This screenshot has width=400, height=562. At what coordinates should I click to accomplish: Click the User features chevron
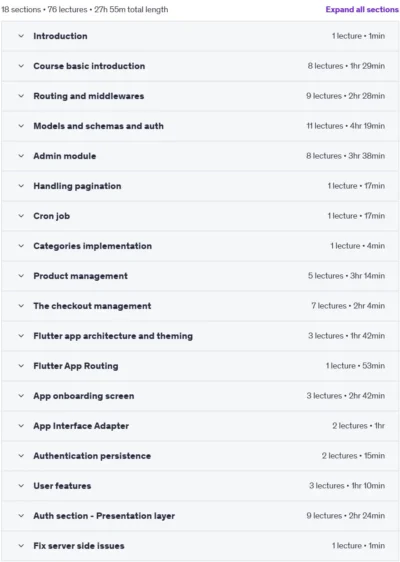[21, 486]
